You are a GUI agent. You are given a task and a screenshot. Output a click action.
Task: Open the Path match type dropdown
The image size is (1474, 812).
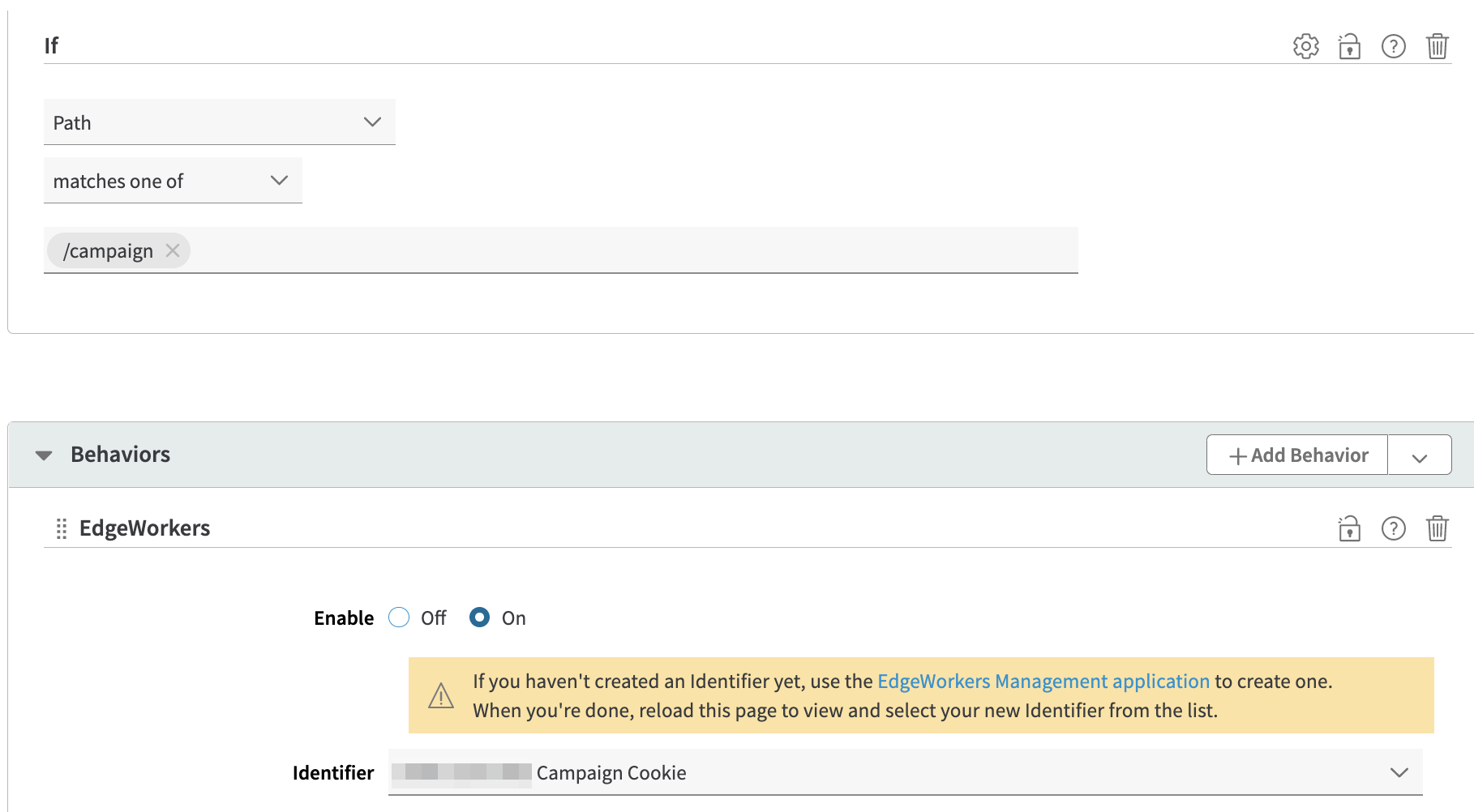pyautogui.click(x=219, y=122)
